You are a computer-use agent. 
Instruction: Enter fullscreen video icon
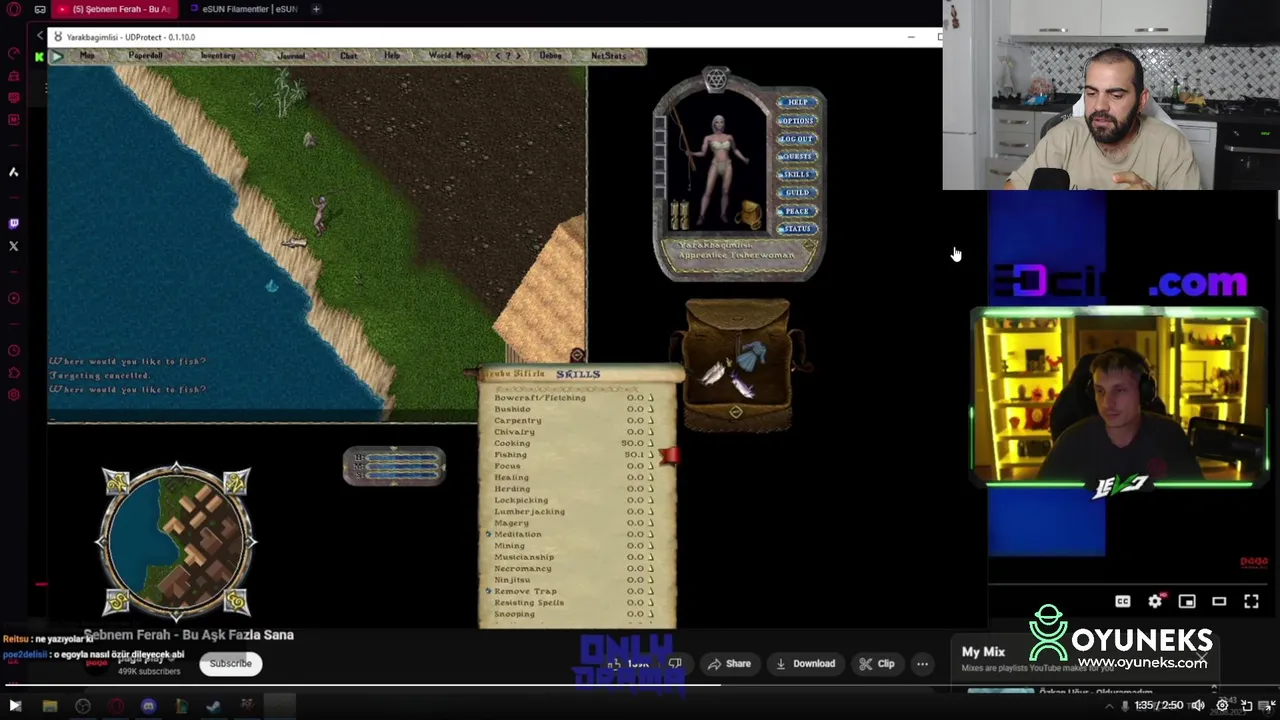(x=1251, y=601)
